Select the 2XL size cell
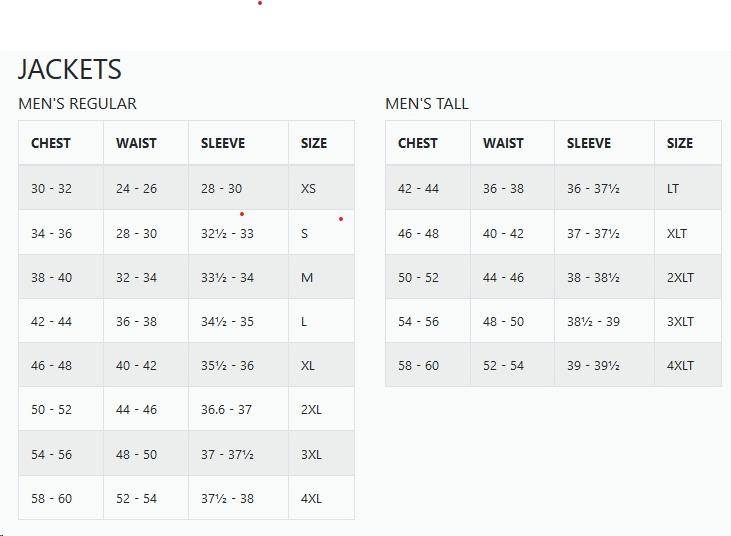 tap(311, 410)
